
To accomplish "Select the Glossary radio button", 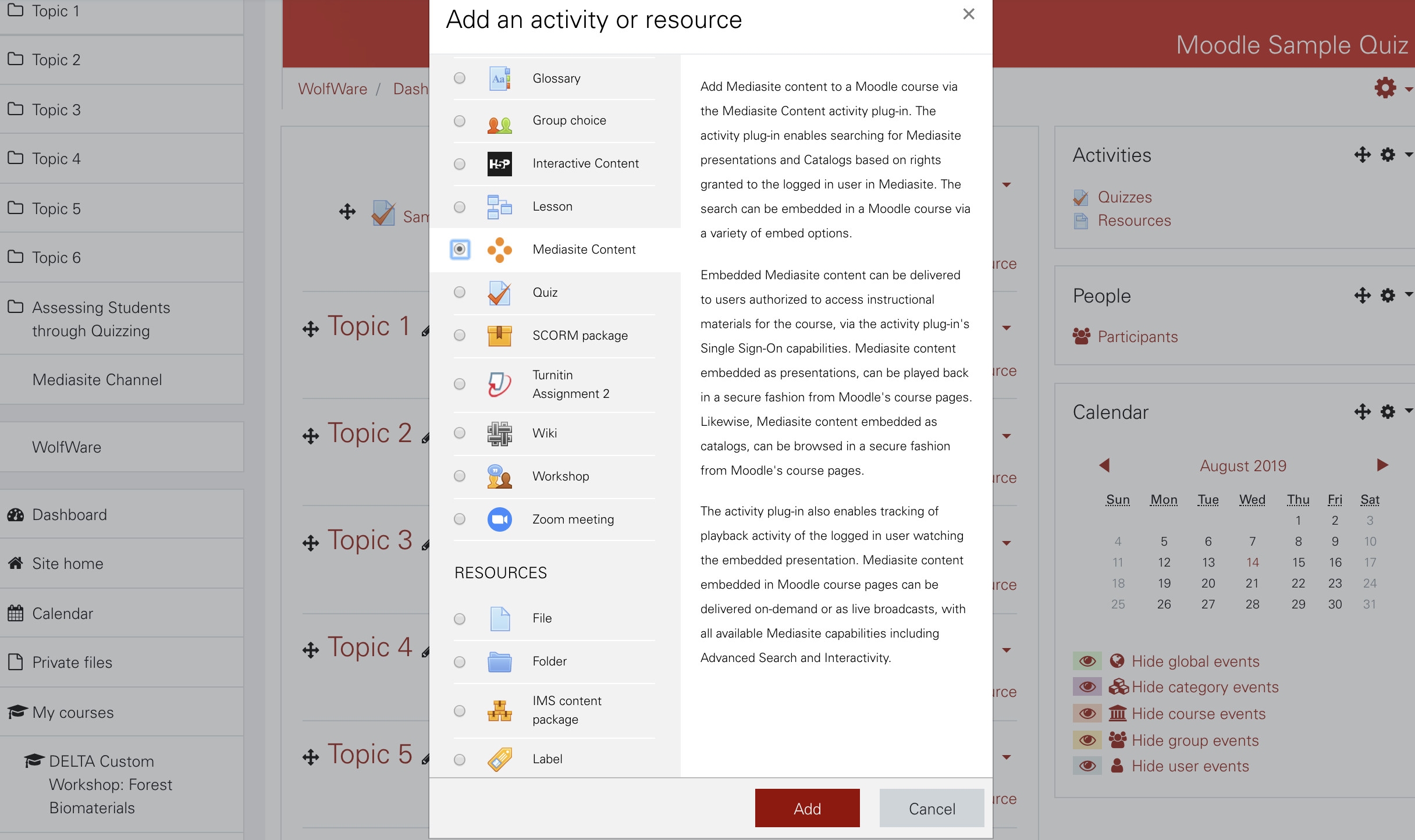I will 460,78.
